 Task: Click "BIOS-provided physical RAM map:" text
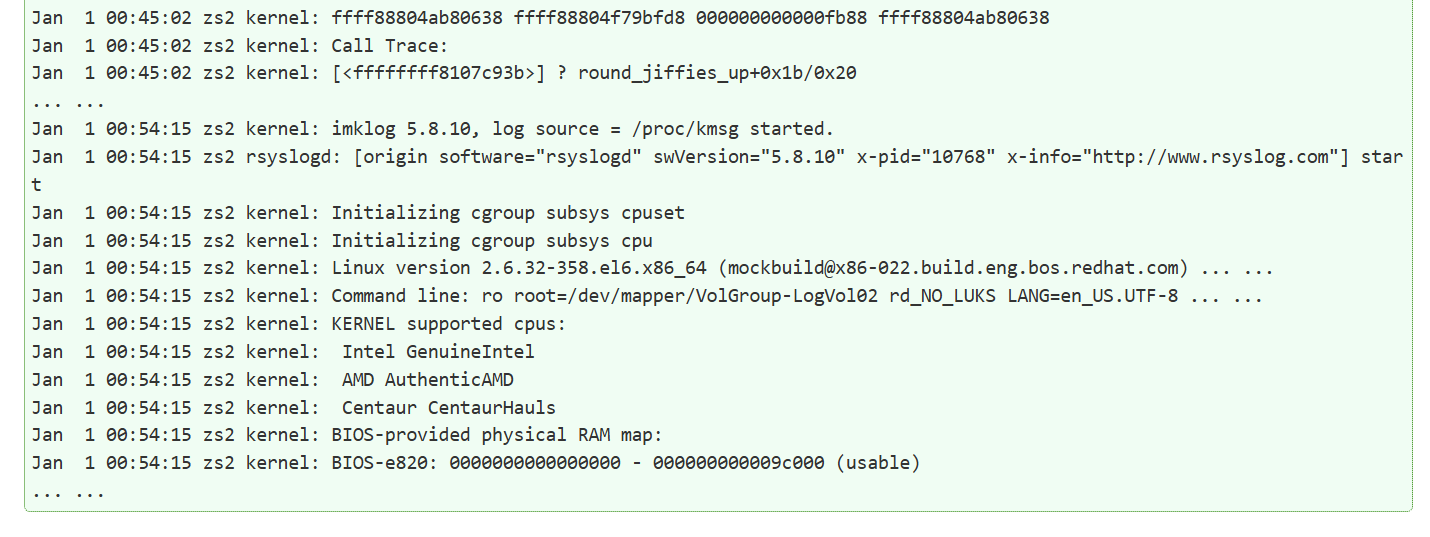[x=497, y=435]
